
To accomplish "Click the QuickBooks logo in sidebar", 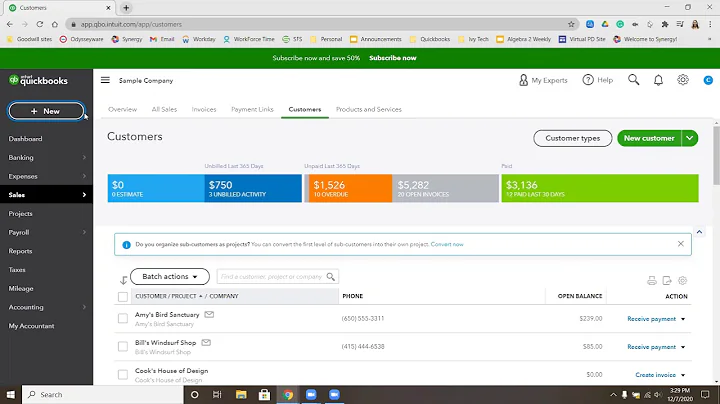I will 38,80.
